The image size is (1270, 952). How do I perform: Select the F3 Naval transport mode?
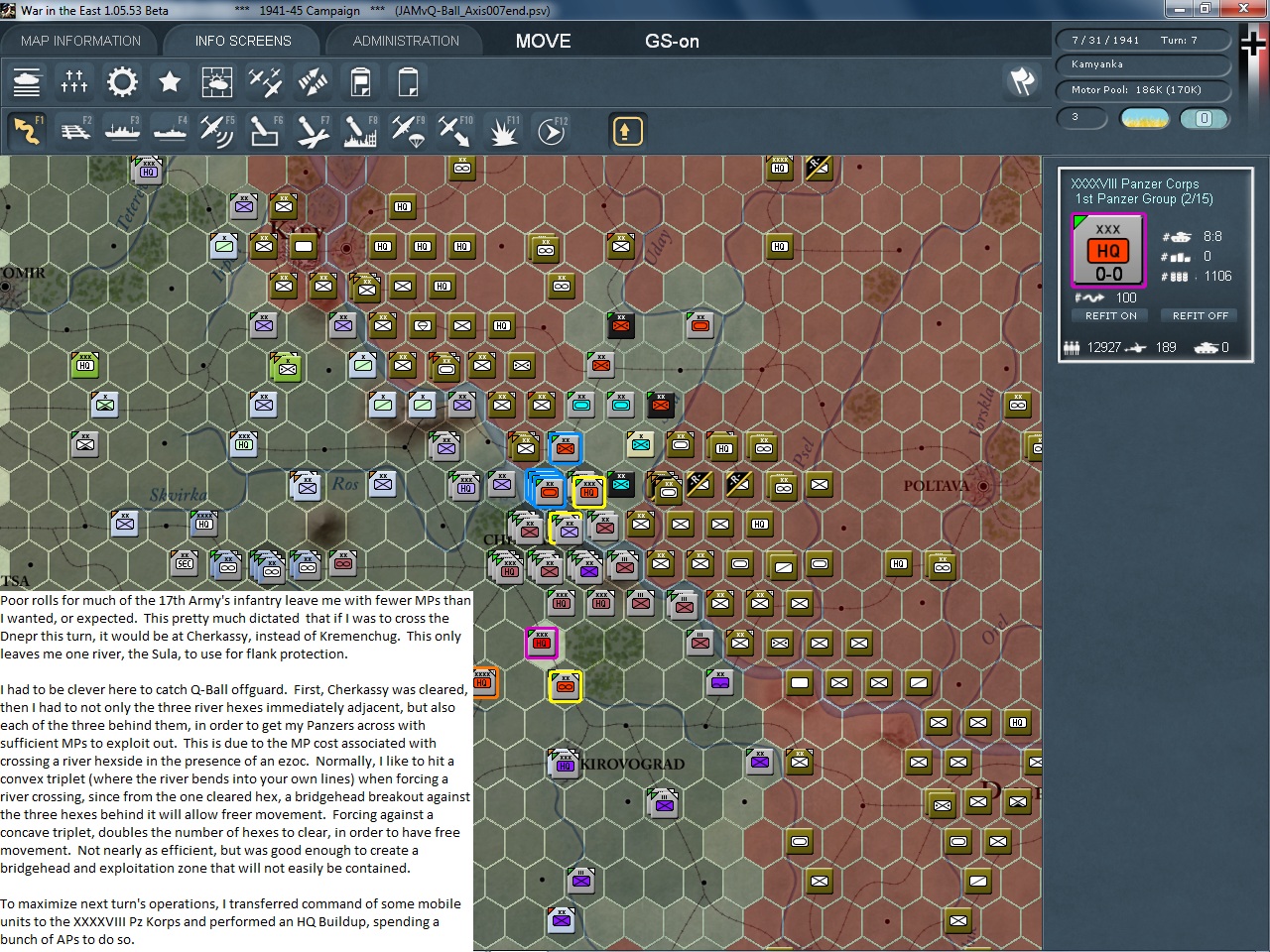(122, 131)
